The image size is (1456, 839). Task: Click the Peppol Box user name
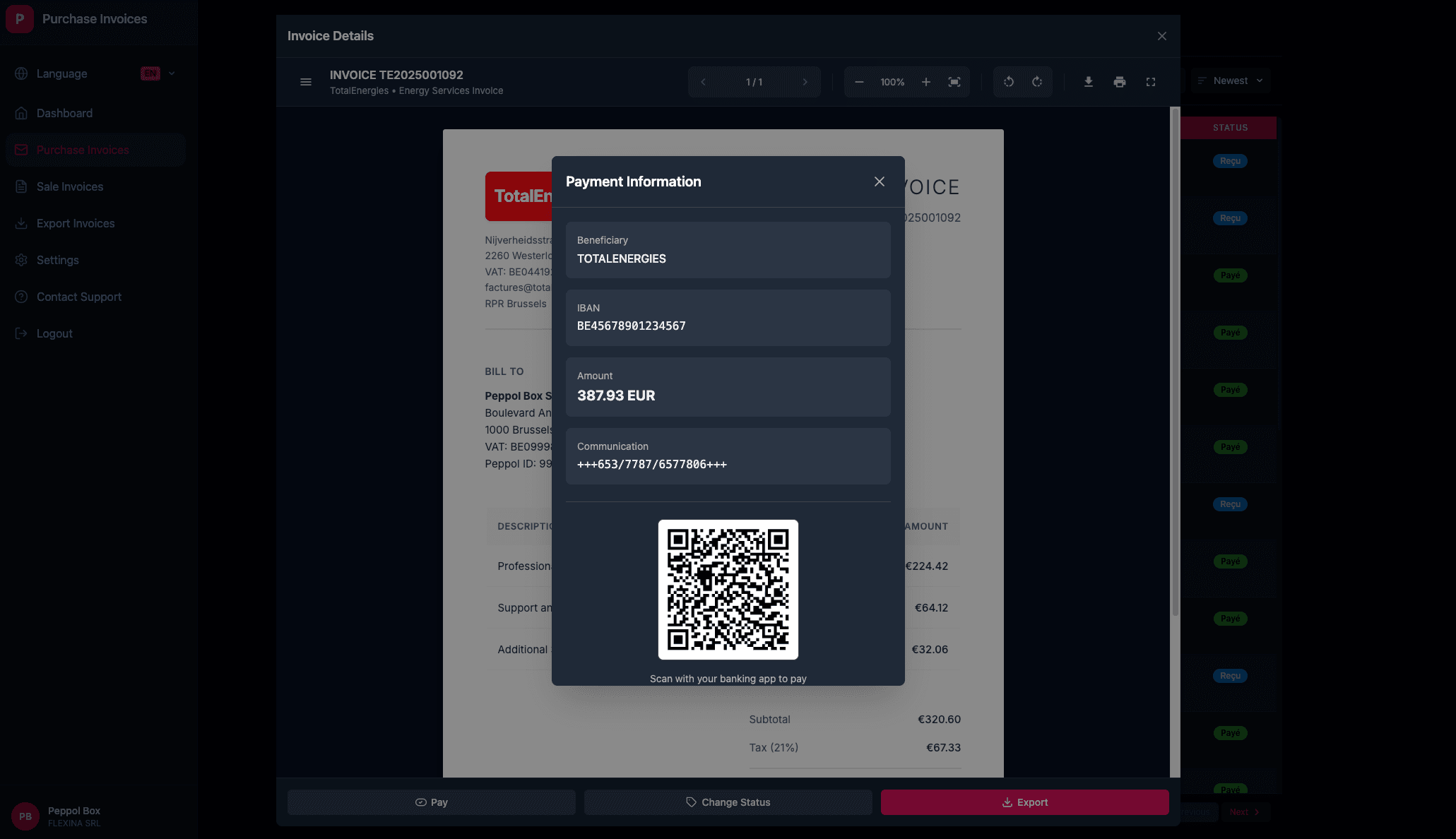click(74, 811)
